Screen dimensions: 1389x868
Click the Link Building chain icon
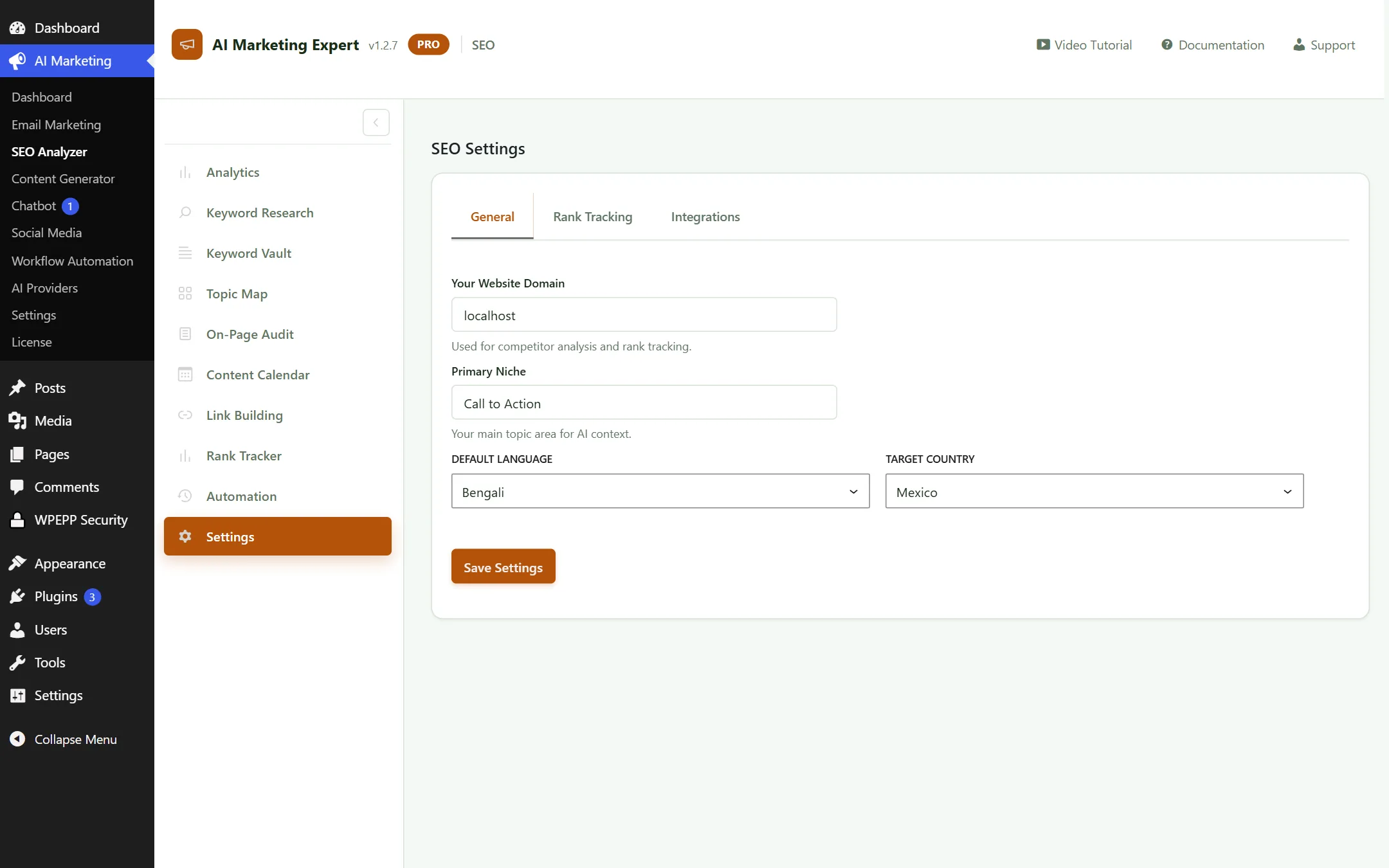185,415
